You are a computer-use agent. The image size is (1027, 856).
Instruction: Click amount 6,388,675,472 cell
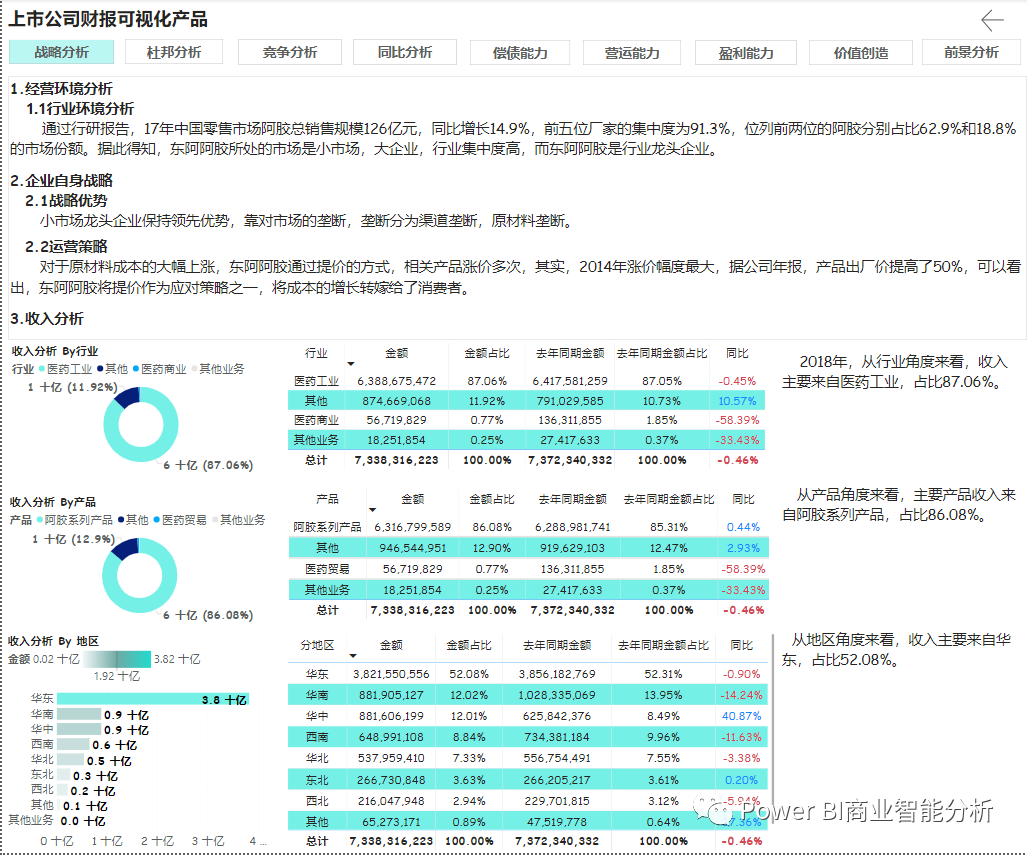[396, 381]
